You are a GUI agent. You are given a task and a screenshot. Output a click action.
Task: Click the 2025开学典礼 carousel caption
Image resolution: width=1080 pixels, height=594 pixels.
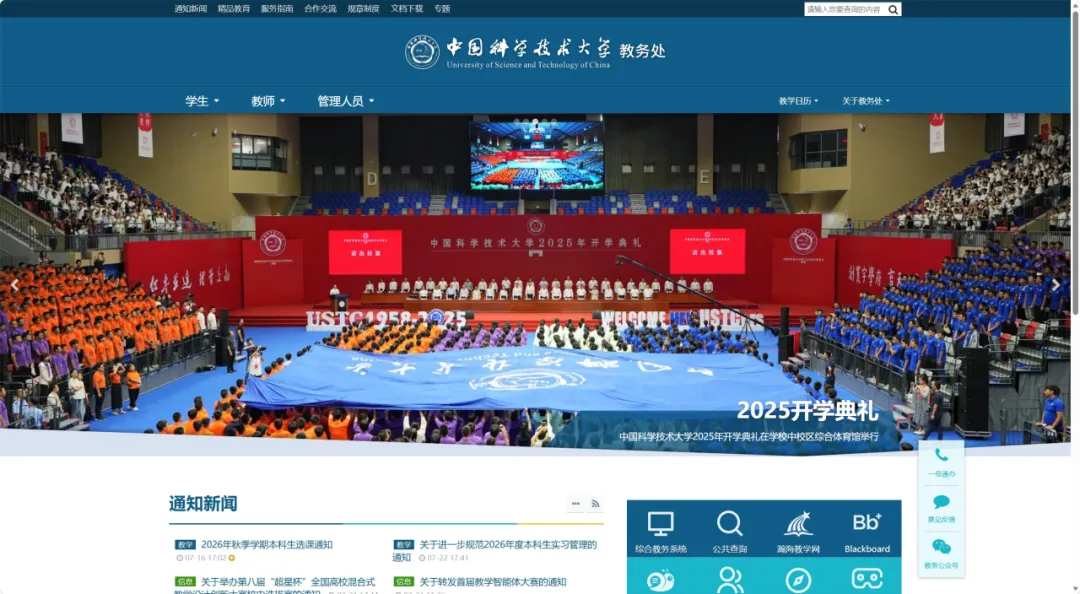pyautogui.click(x=807, y=411)
